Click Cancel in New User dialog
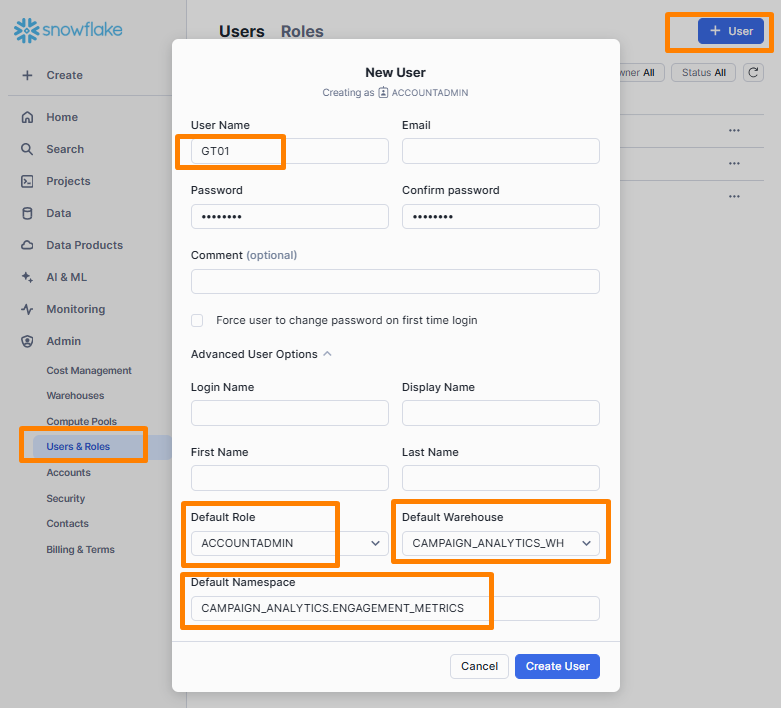Screen dimensions: 781x708 pyautogui.click(x=479, y=667)
